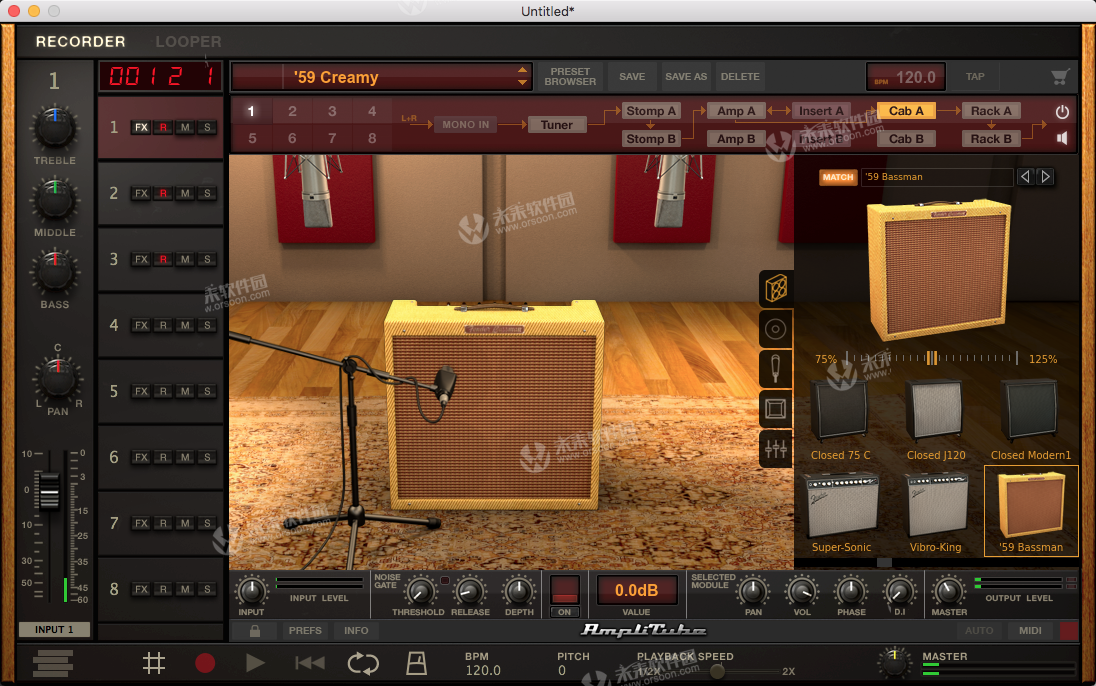
Task: Click the preset name up/down stepper arrows
Action: coord(522,77)
